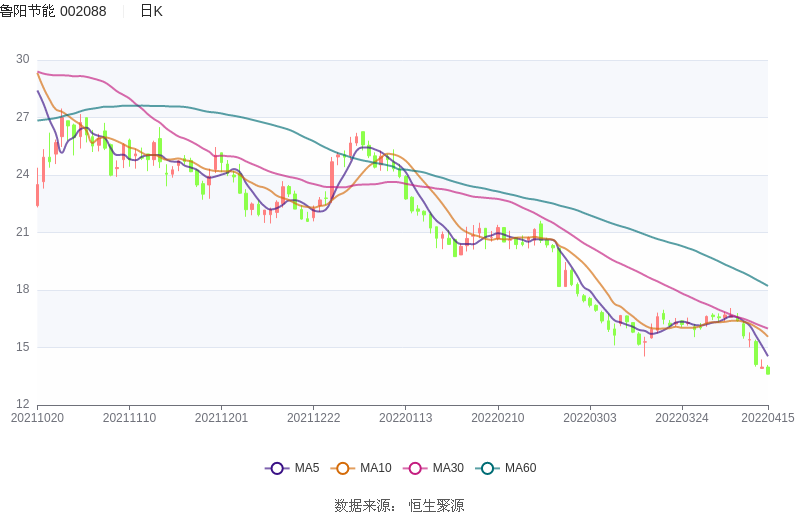Screen dimensions: 800x517
Task: Click the teal MA60 legend circle marker
Action: (x=488, y=468)
